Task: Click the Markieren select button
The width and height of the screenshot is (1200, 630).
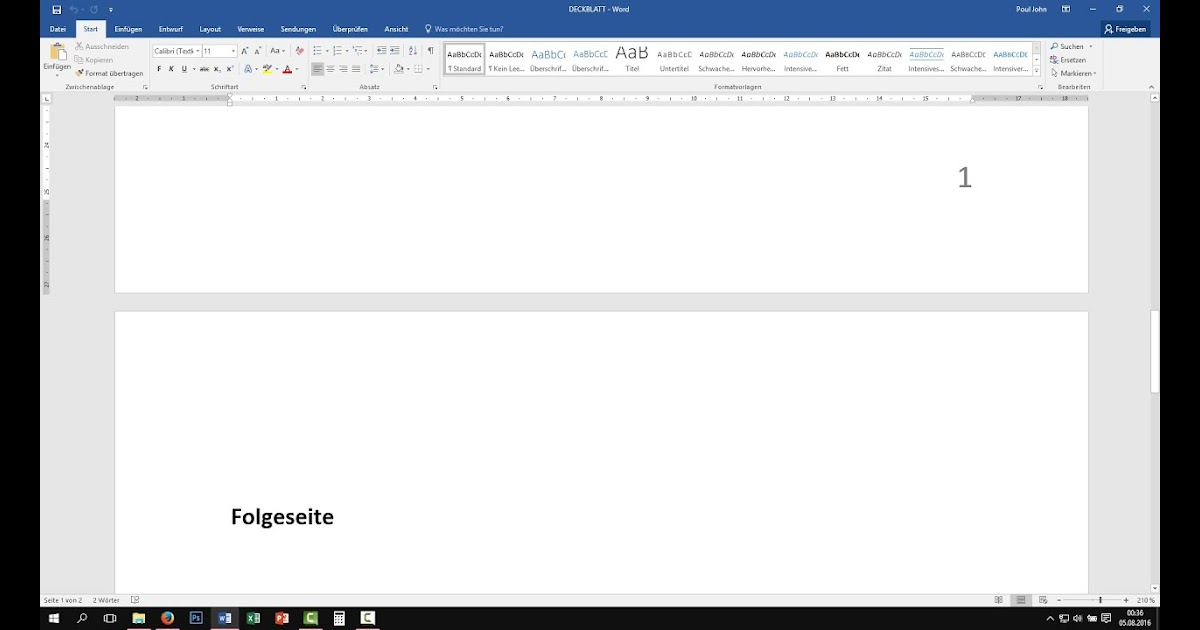Action: click(1073, 73)
